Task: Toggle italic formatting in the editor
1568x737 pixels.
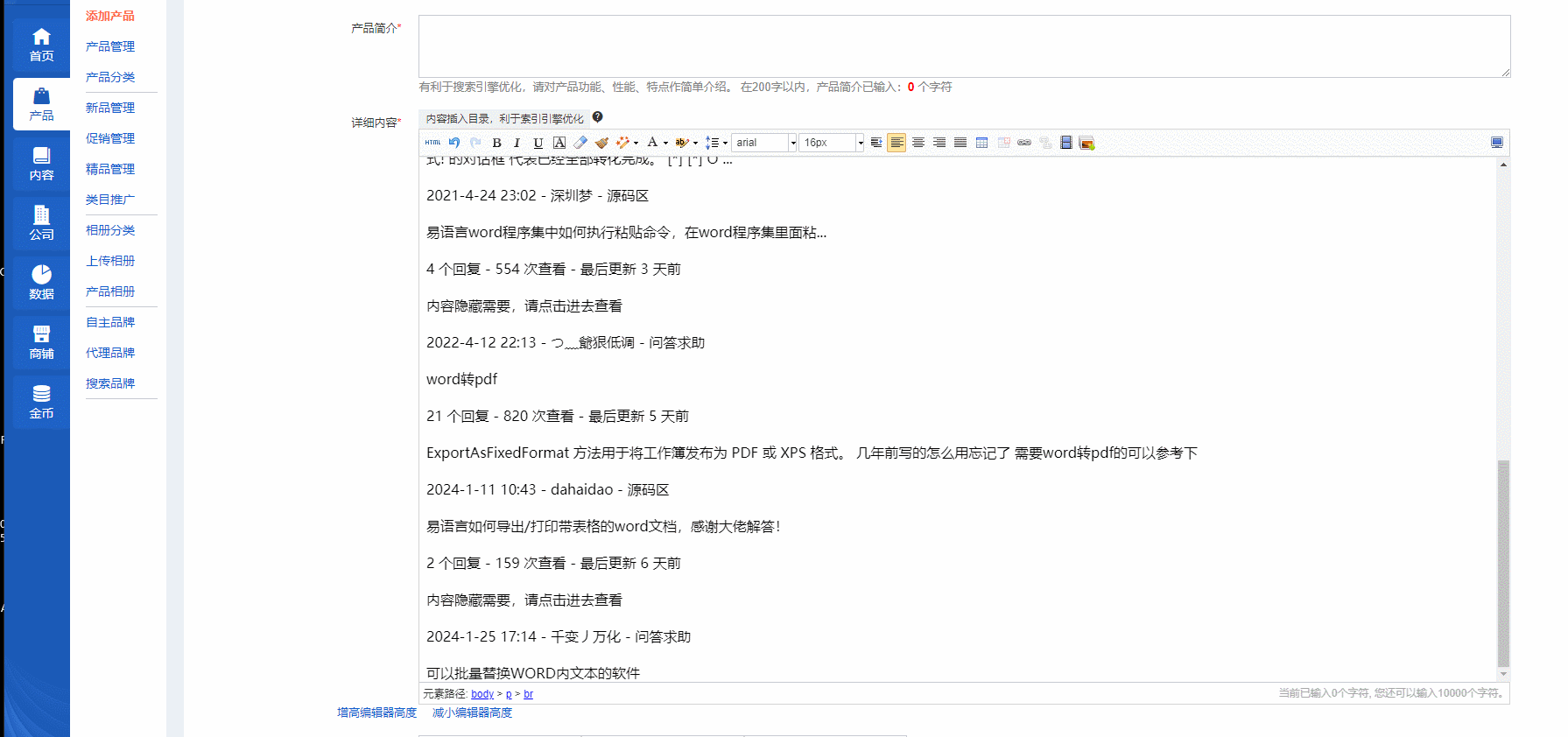Action: pos(517,143)
